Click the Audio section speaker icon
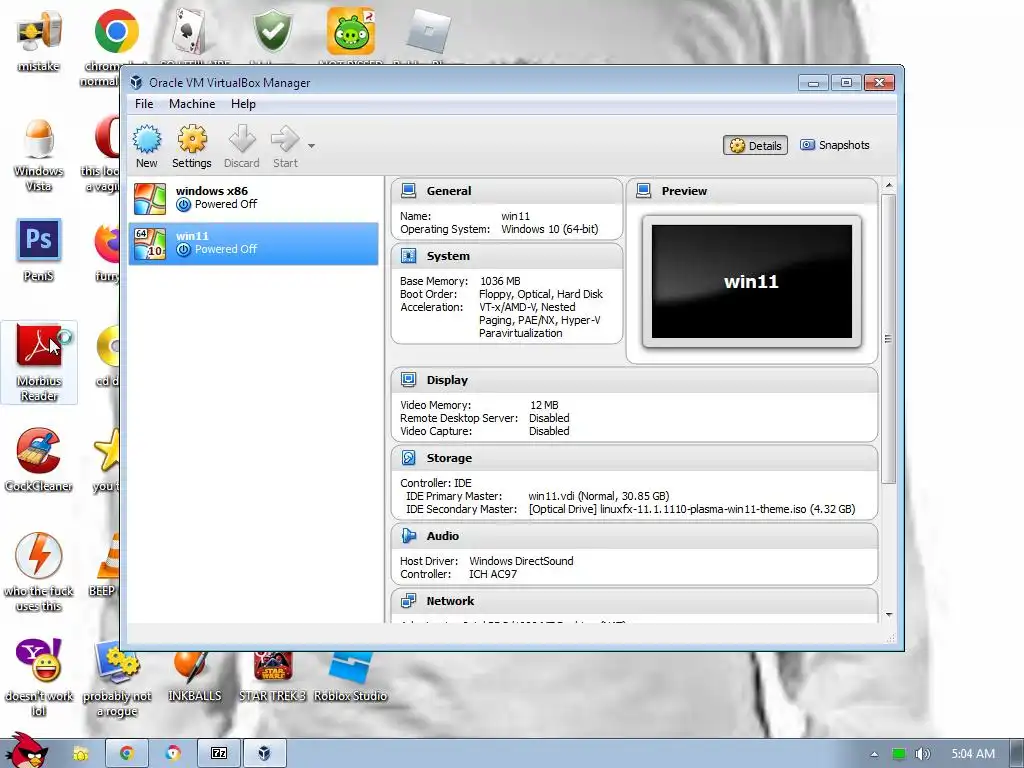1024x768 pixels. pyautogui.click(x=409, y=536)
